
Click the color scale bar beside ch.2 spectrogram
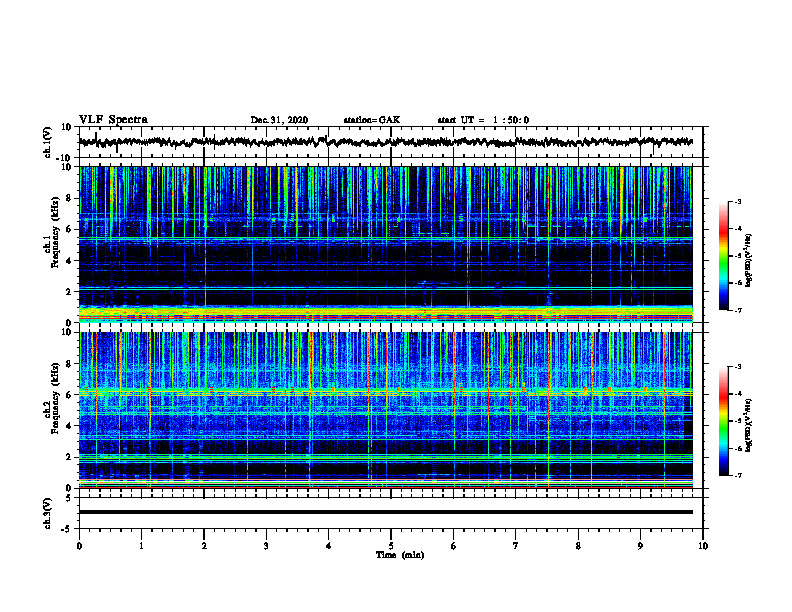coord(723,421)
